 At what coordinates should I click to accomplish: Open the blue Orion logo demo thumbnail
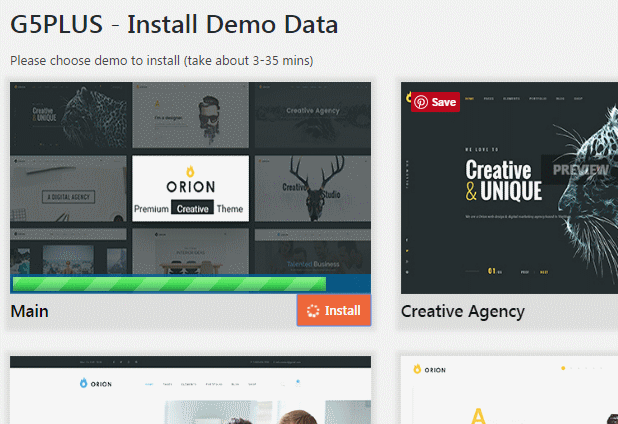click(190, 390)
